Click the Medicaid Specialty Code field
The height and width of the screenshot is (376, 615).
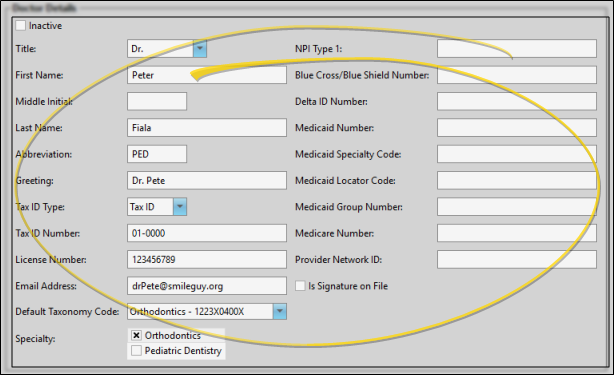click(x=517, y=154)
